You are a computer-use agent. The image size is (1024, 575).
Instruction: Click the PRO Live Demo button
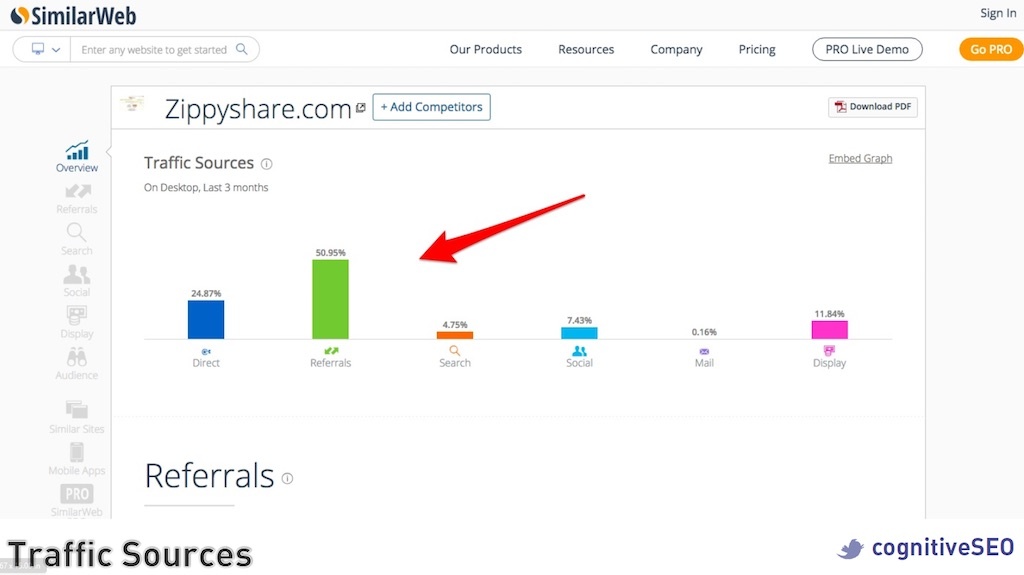tap(867, 50)
